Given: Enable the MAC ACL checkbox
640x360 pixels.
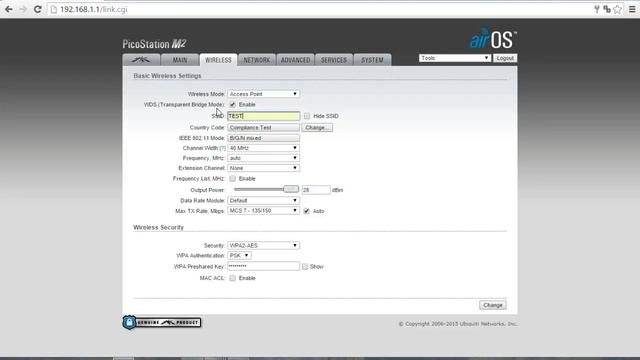Looking at the screenshot, I should coord(232,278).
